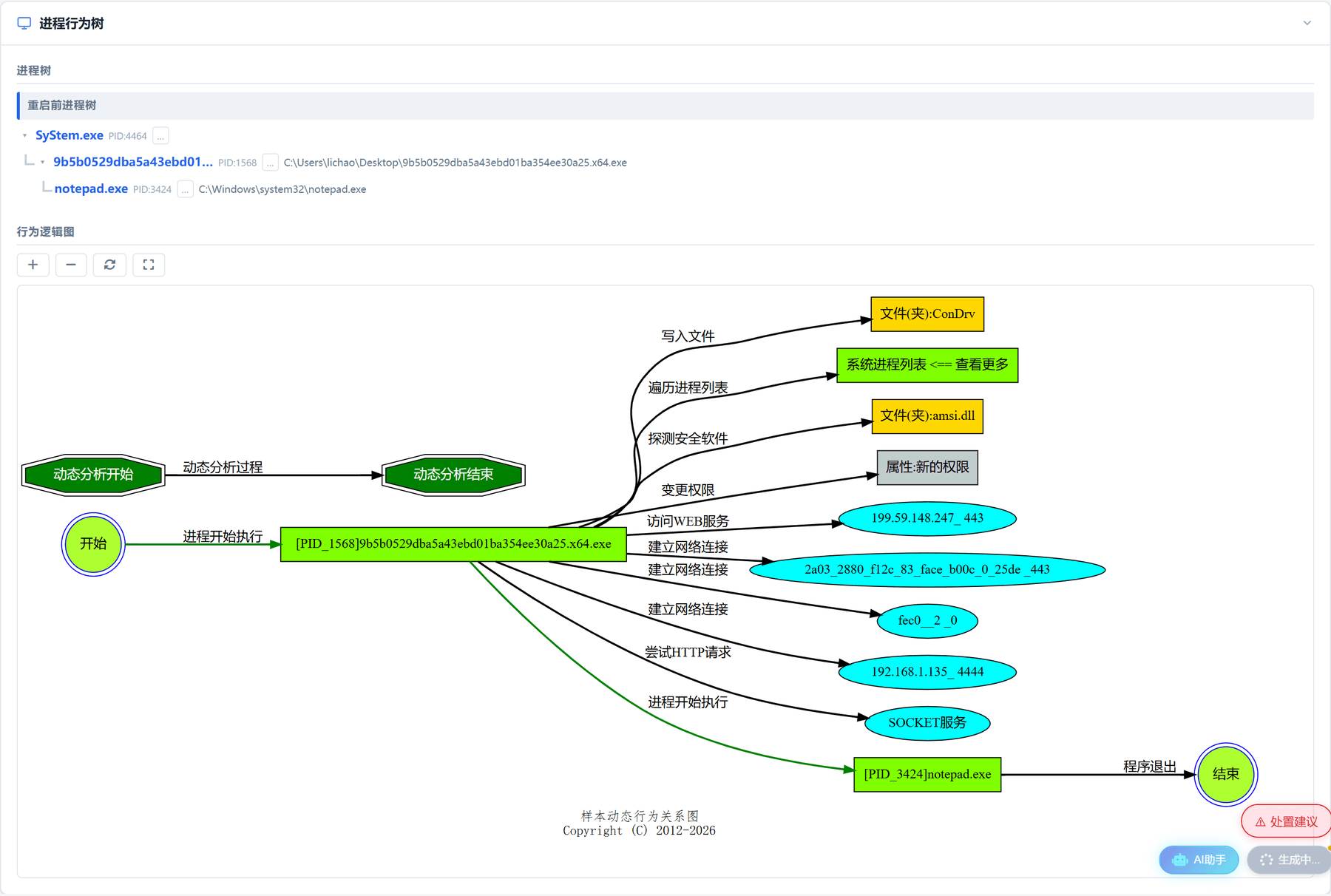Click the 写入文件 edge label

688,336
